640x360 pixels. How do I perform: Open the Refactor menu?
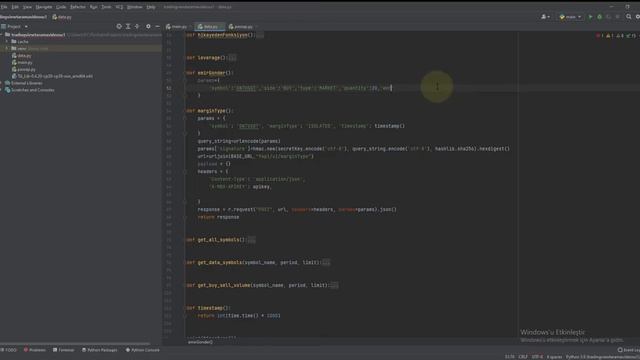(x=78, y=7)
